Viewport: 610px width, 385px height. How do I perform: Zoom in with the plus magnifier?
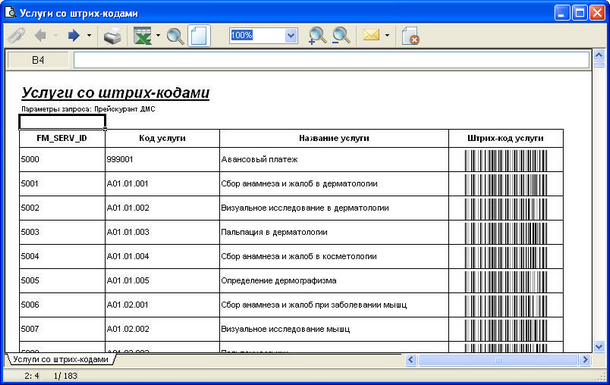(317, 36)
